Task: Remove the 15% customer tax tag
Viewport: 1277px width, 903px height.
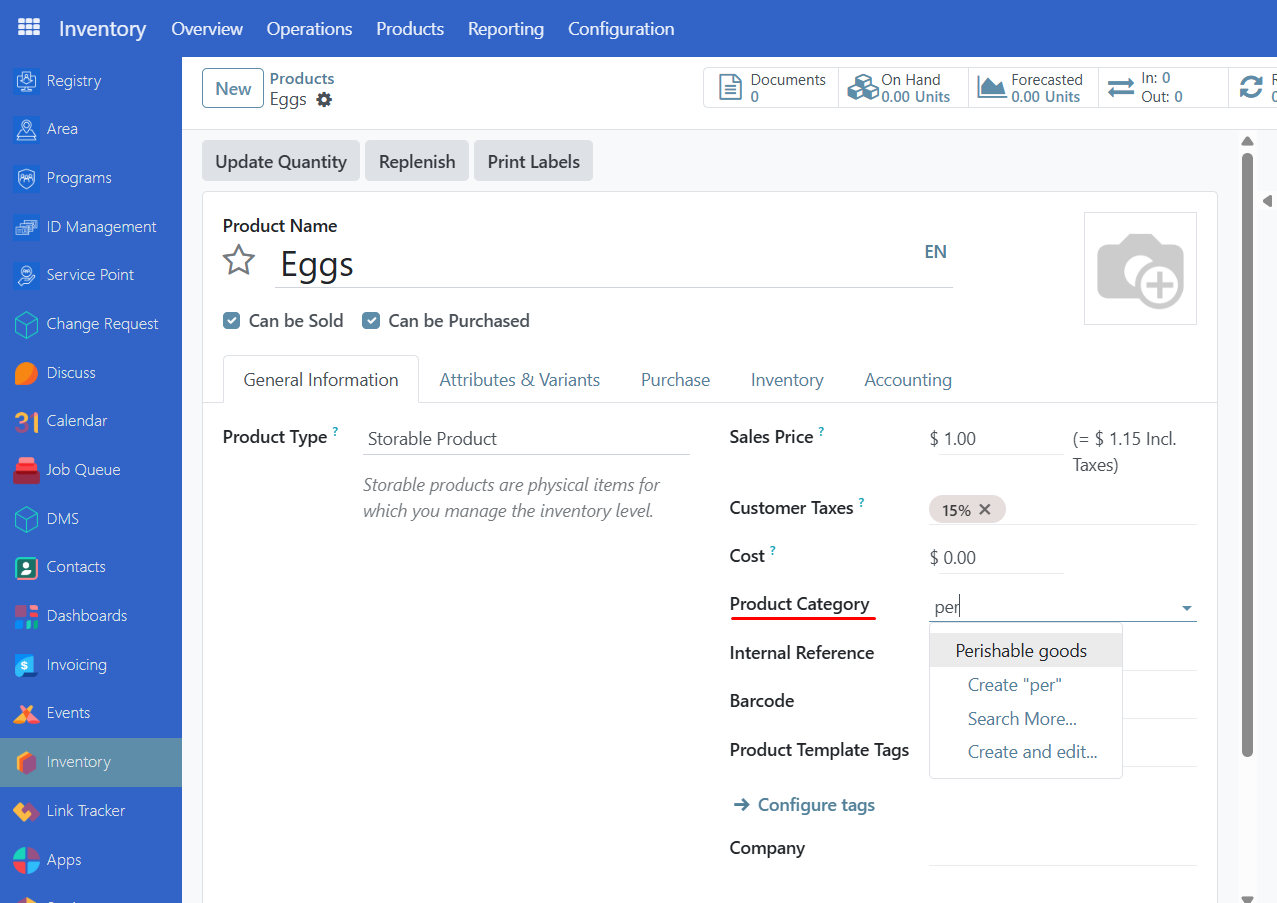Action: coord(985,510)
